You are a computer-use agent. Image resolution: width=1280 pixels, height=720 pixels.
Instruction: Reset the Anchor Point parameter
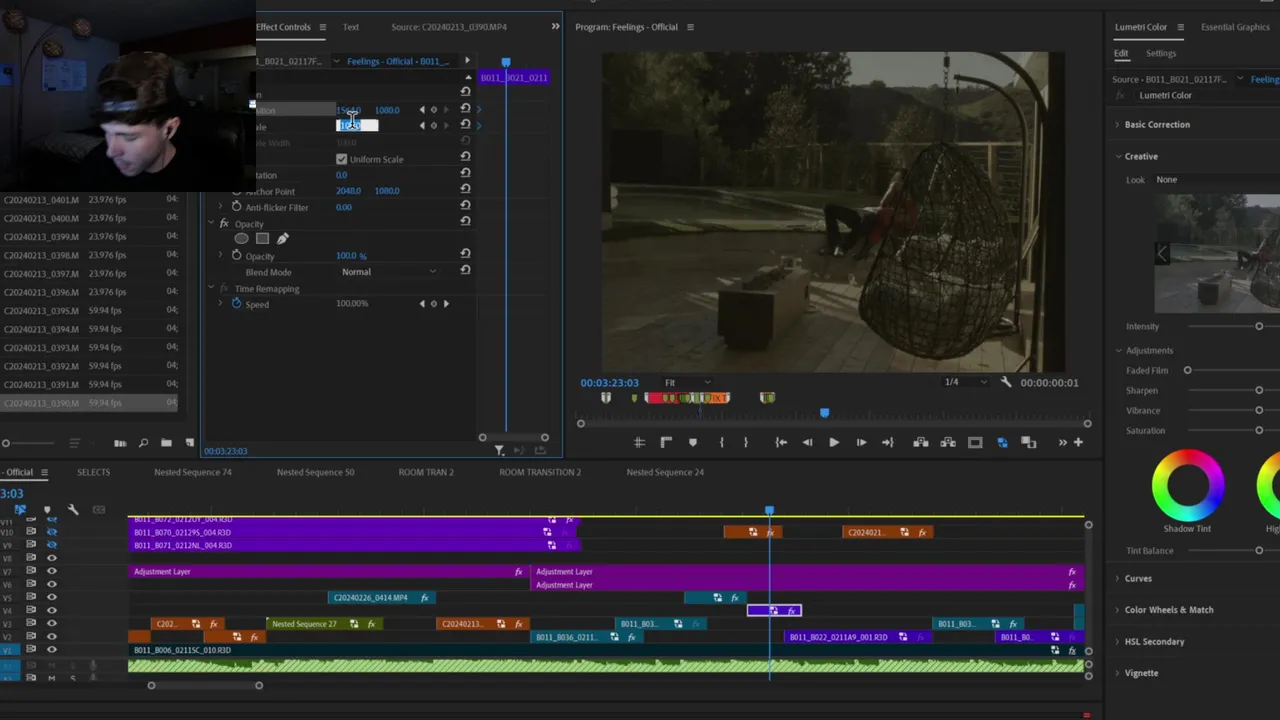coord(465,191)
